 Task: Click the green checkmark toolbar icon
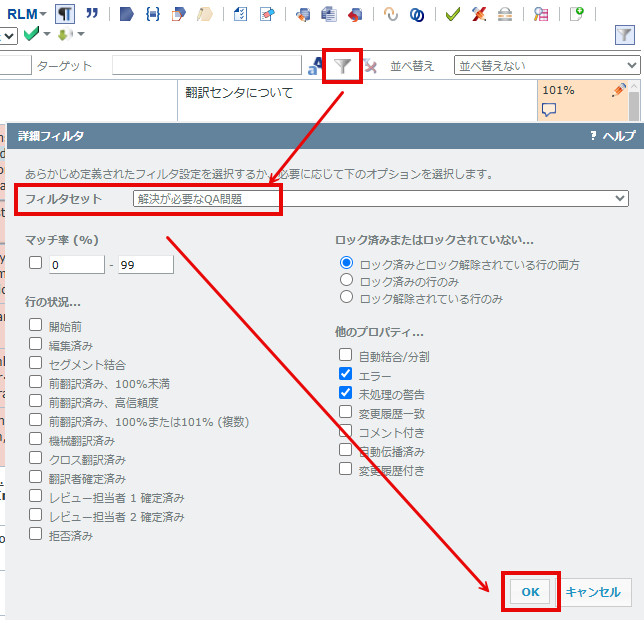click(453, 14)
